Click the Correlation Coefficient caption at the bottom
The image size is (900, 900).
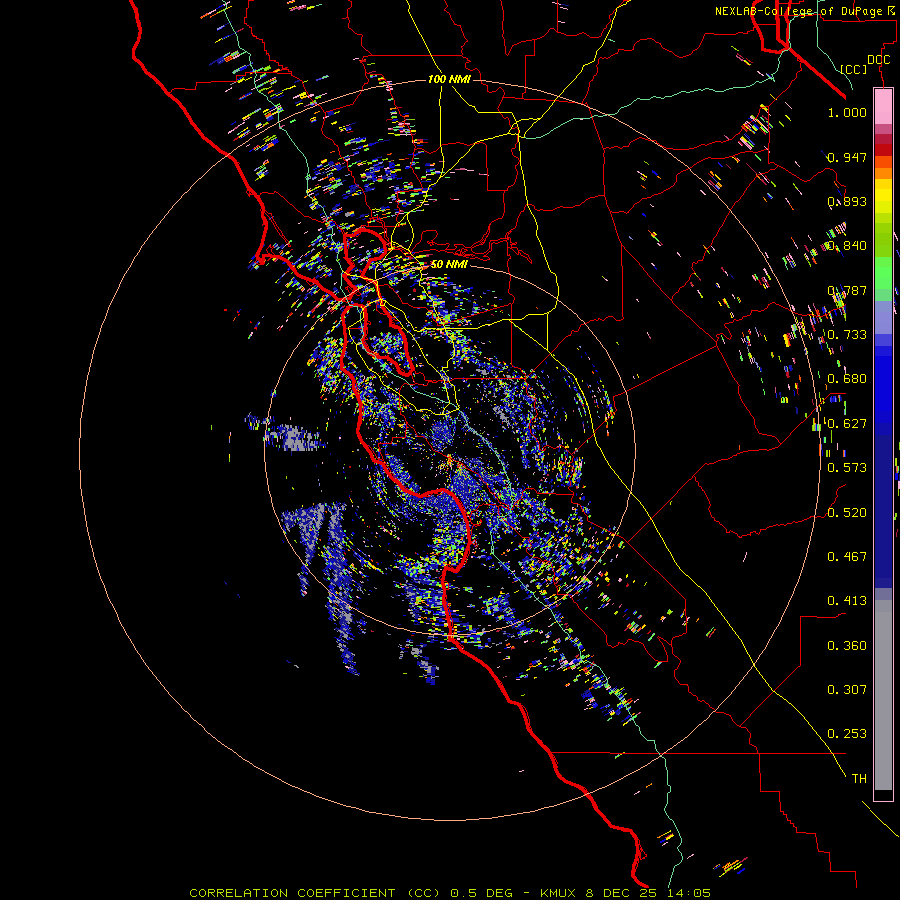pyautogui.click(x=450, y=893)
